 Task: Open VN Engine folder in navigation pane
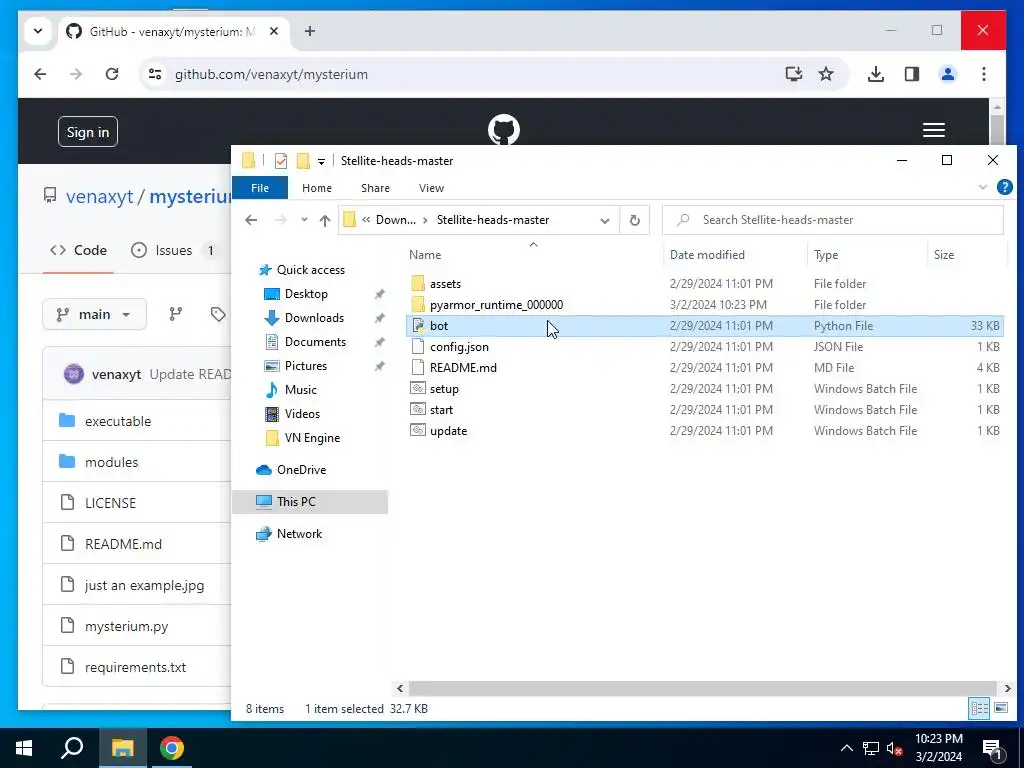tap(312, 438)
